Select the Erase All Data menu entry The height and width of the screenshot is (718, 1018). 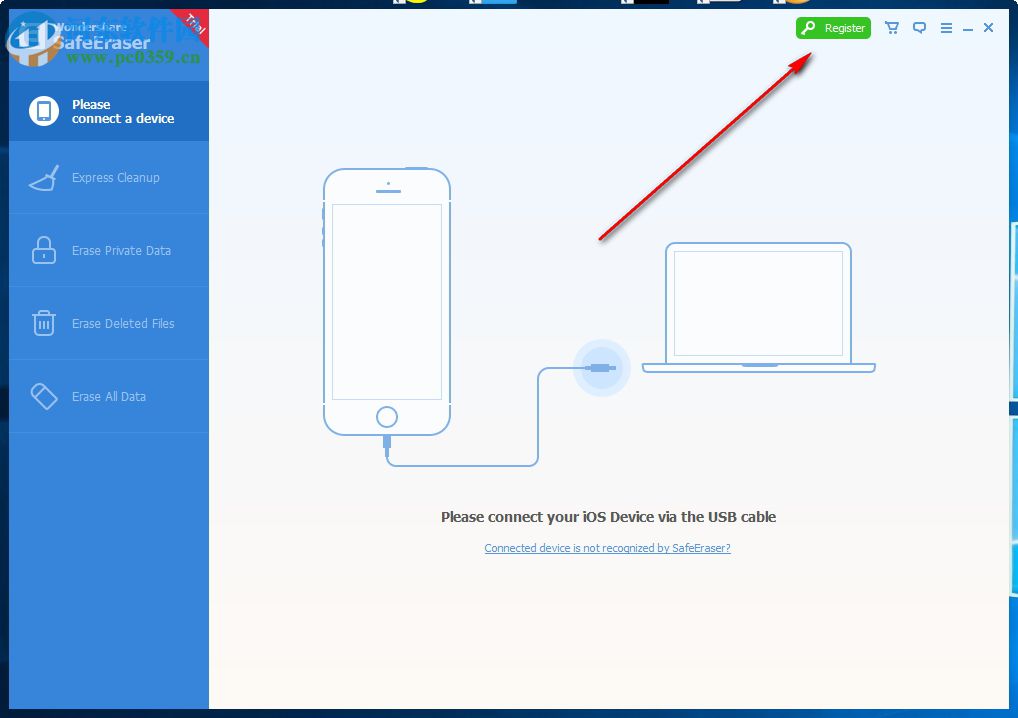click(x=108, y=396)
